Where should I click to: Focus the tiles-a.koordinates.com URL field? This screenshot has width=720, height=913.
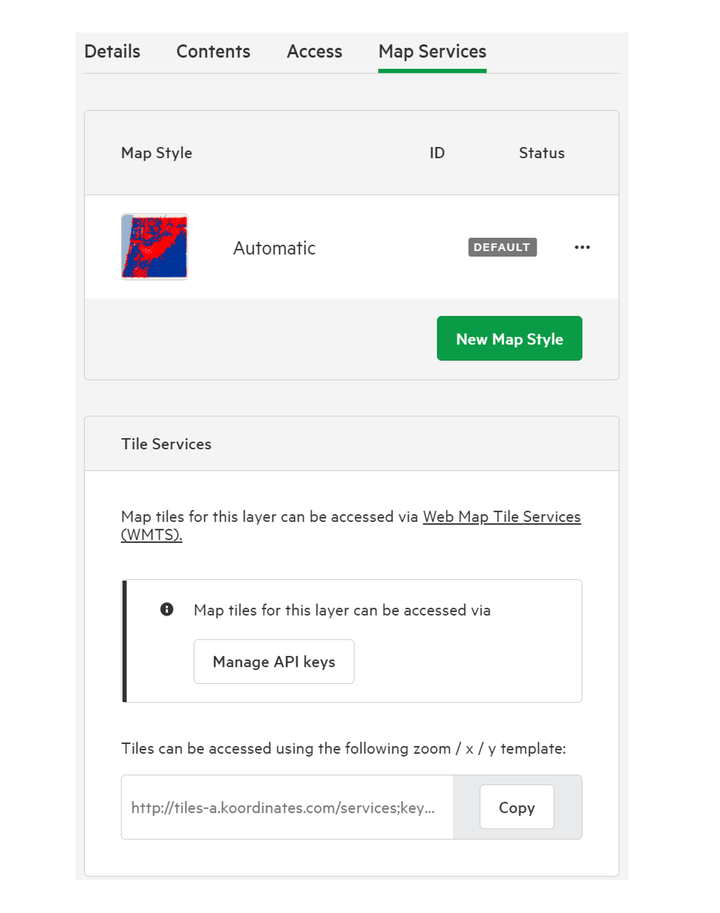pyautogui.click(x=287, y=807)
